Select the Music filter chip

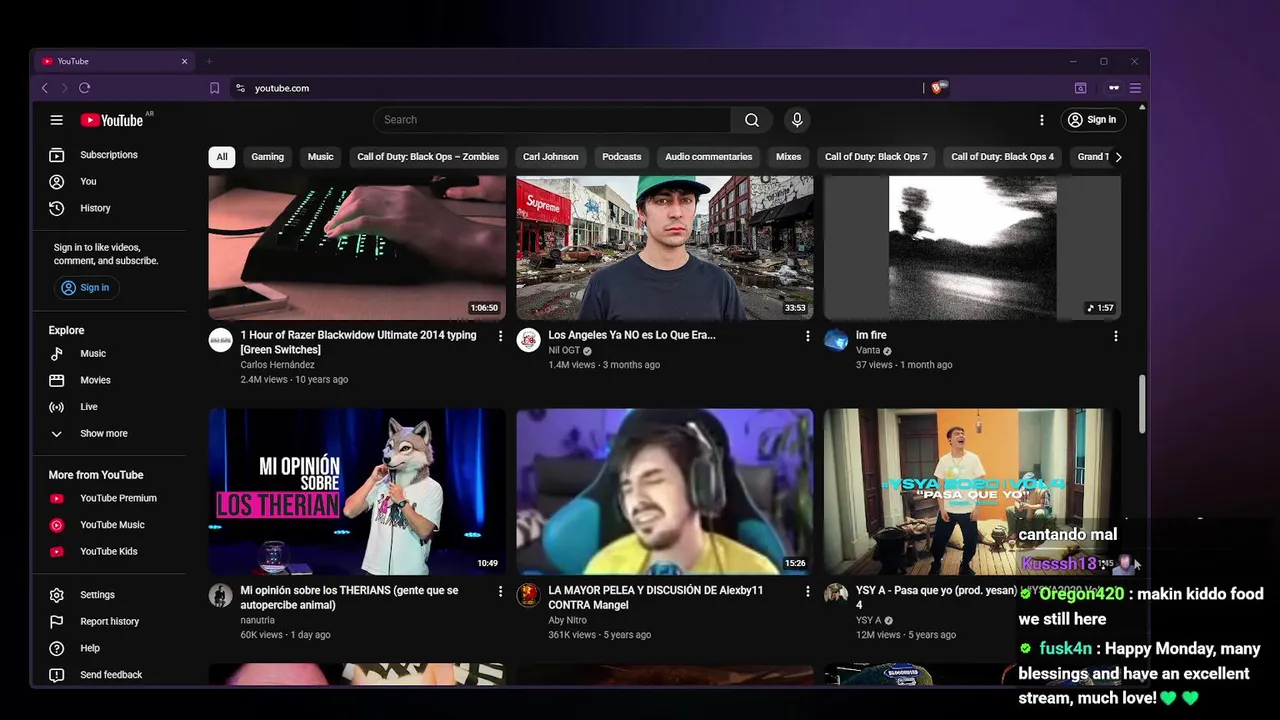tap(321, 157)
